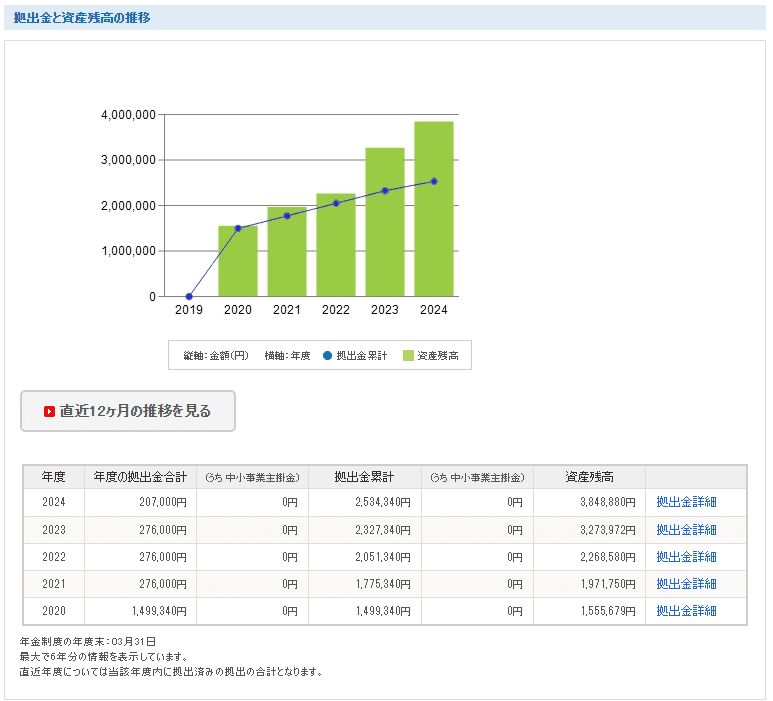Click the 2021 green bar in chart
Screen dimensions: 773x701
pyautogui.click(x=287, y=252)
